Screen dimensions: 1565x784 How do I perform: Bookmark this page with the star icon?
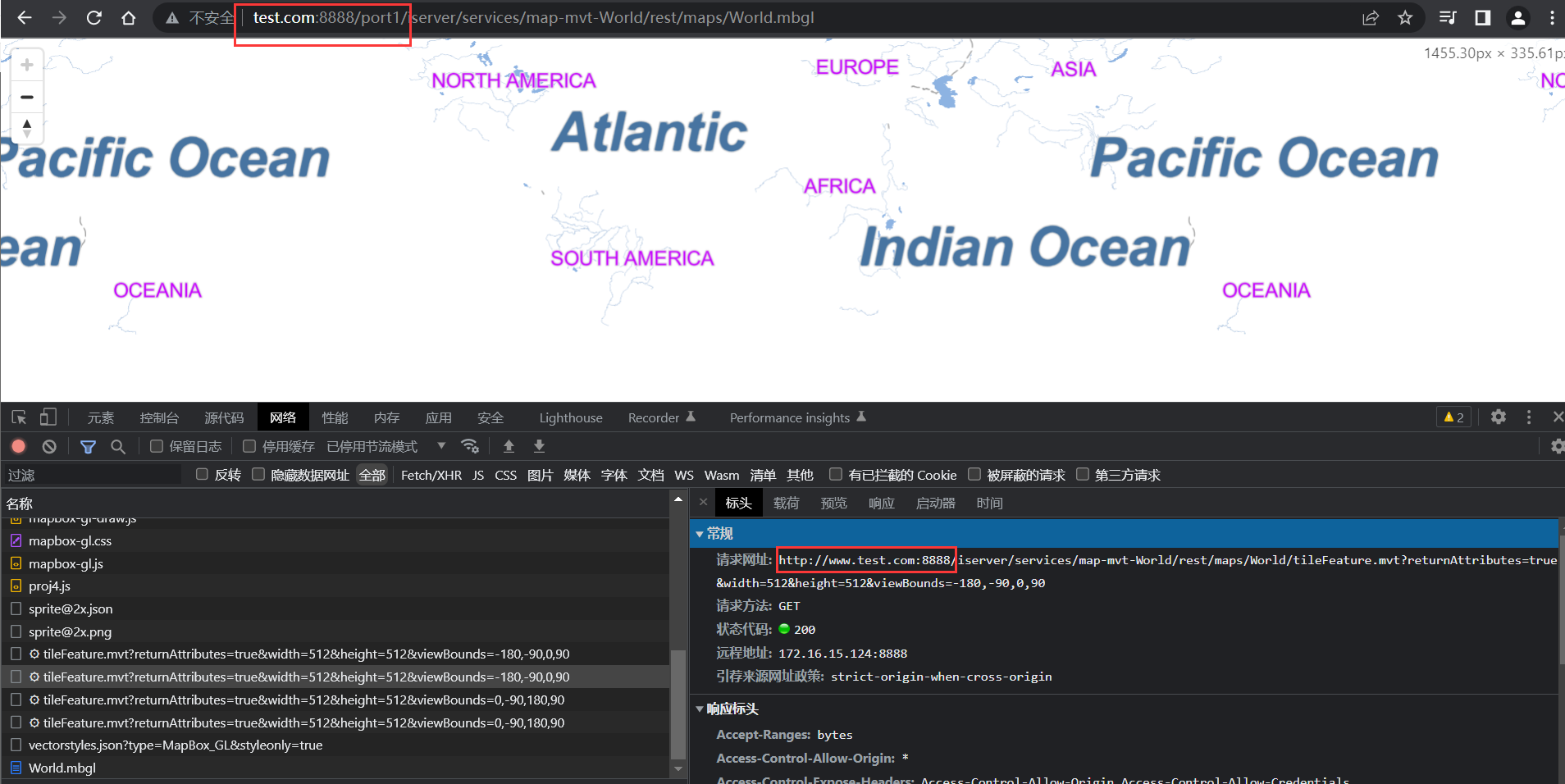pos(1405,17)
